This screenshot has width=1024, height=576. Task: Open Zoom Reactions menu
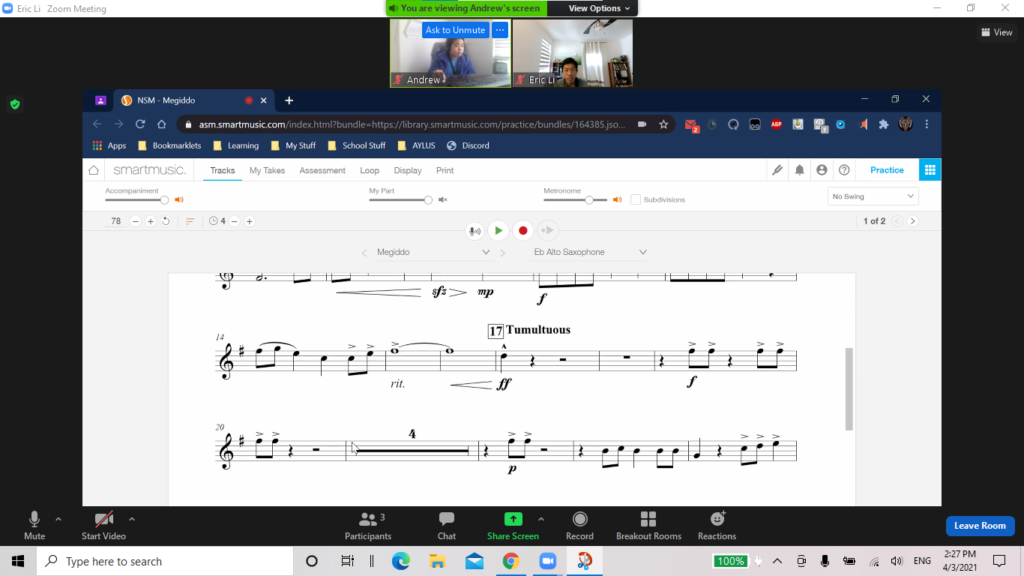[x=717, y=526]
